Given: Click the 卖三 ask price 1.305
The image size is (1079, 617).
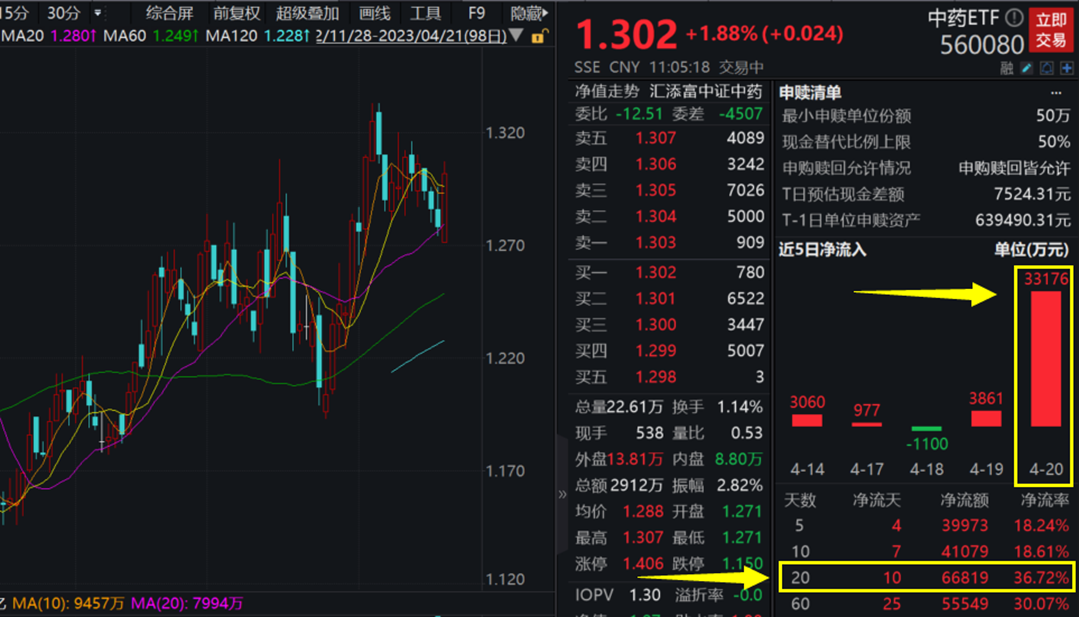Looking at the screenshot, I should [655, 191].
